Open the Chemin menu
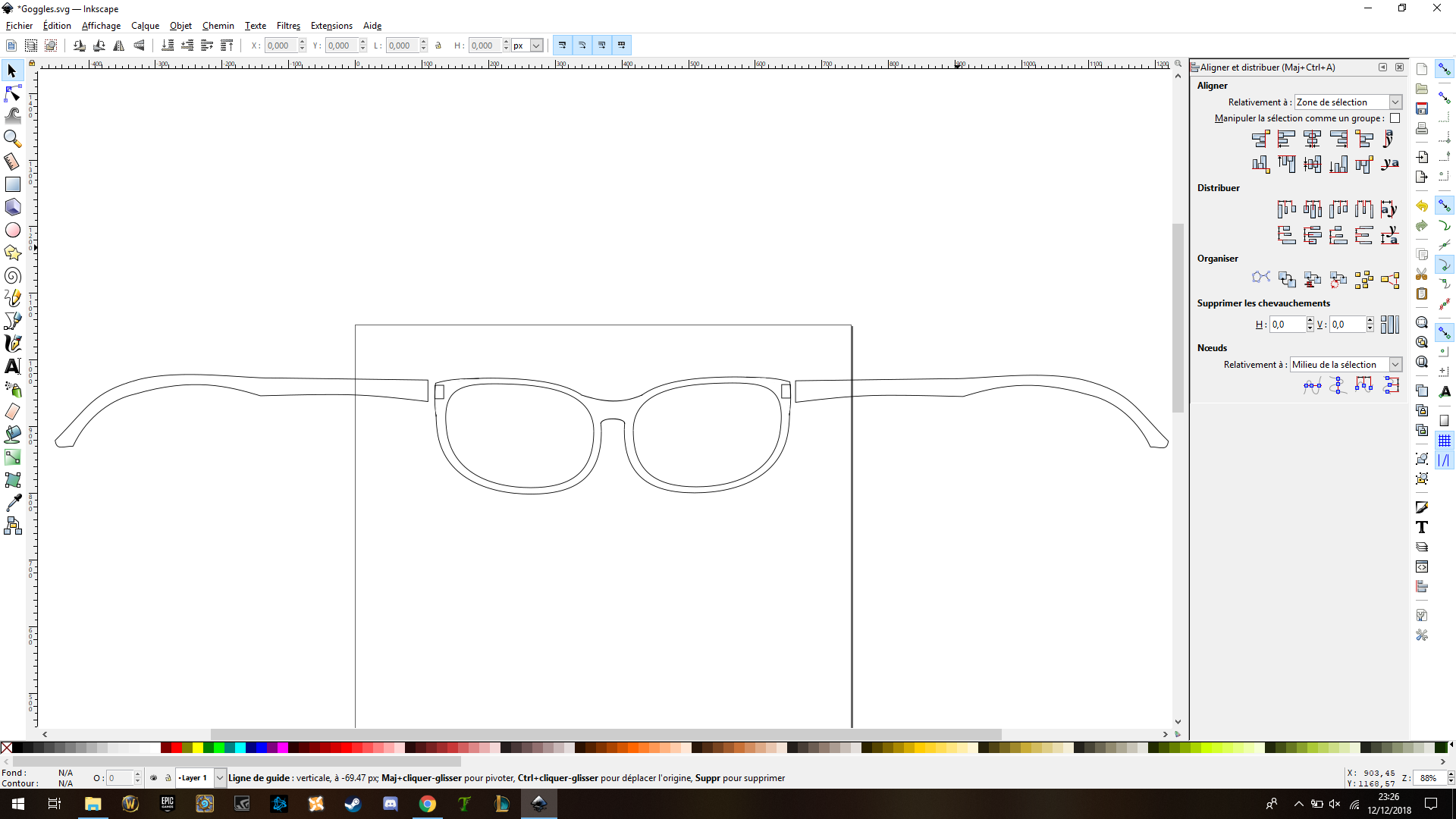1456x819 pixels. [x=218, y=26]
